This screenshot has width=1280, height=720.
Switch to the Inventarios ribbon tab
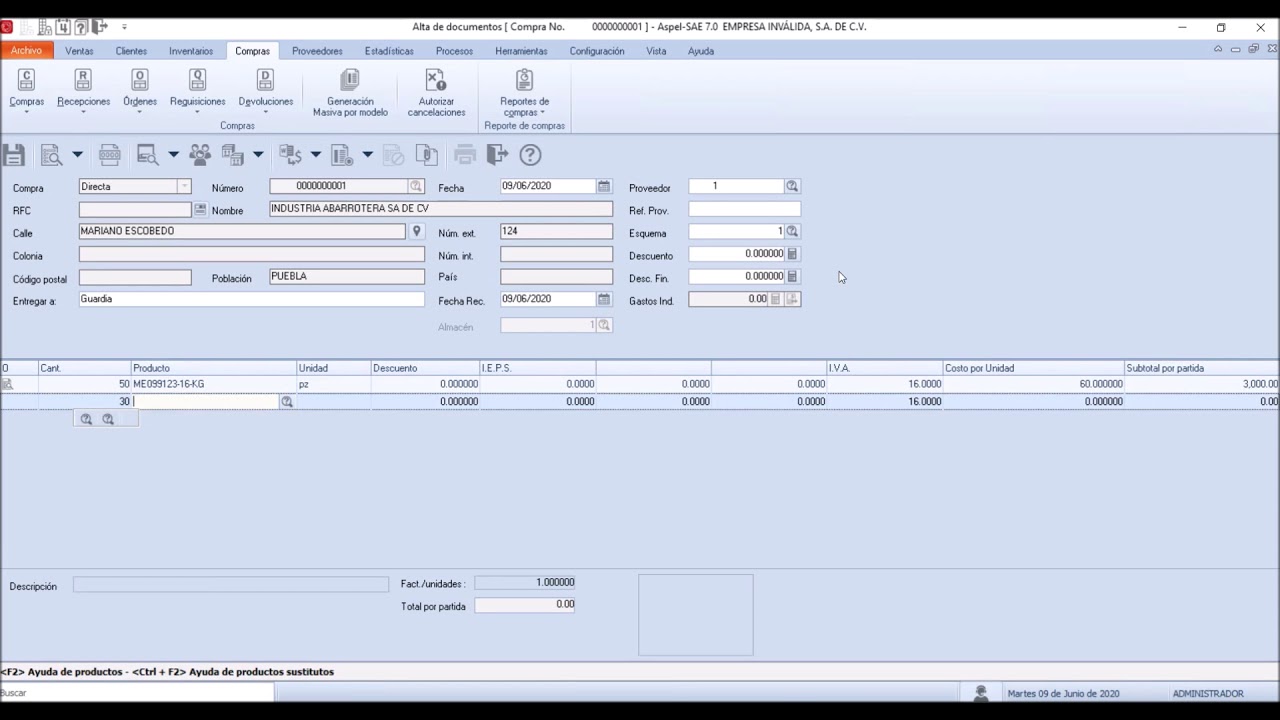coord(191,51)
